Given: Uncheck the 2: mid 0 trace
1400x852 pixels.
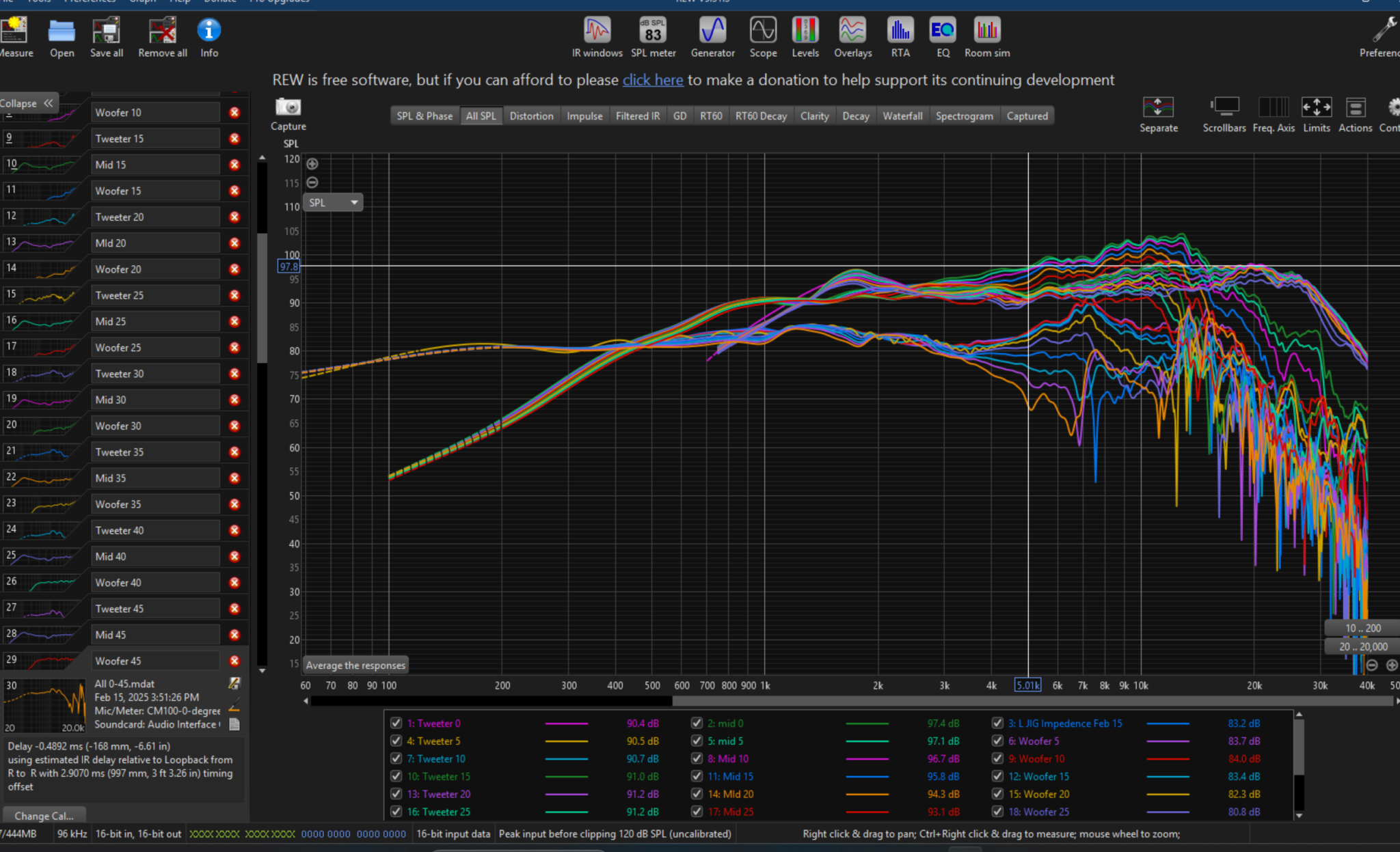Looking at the screenshot, I should pos(697,723).
